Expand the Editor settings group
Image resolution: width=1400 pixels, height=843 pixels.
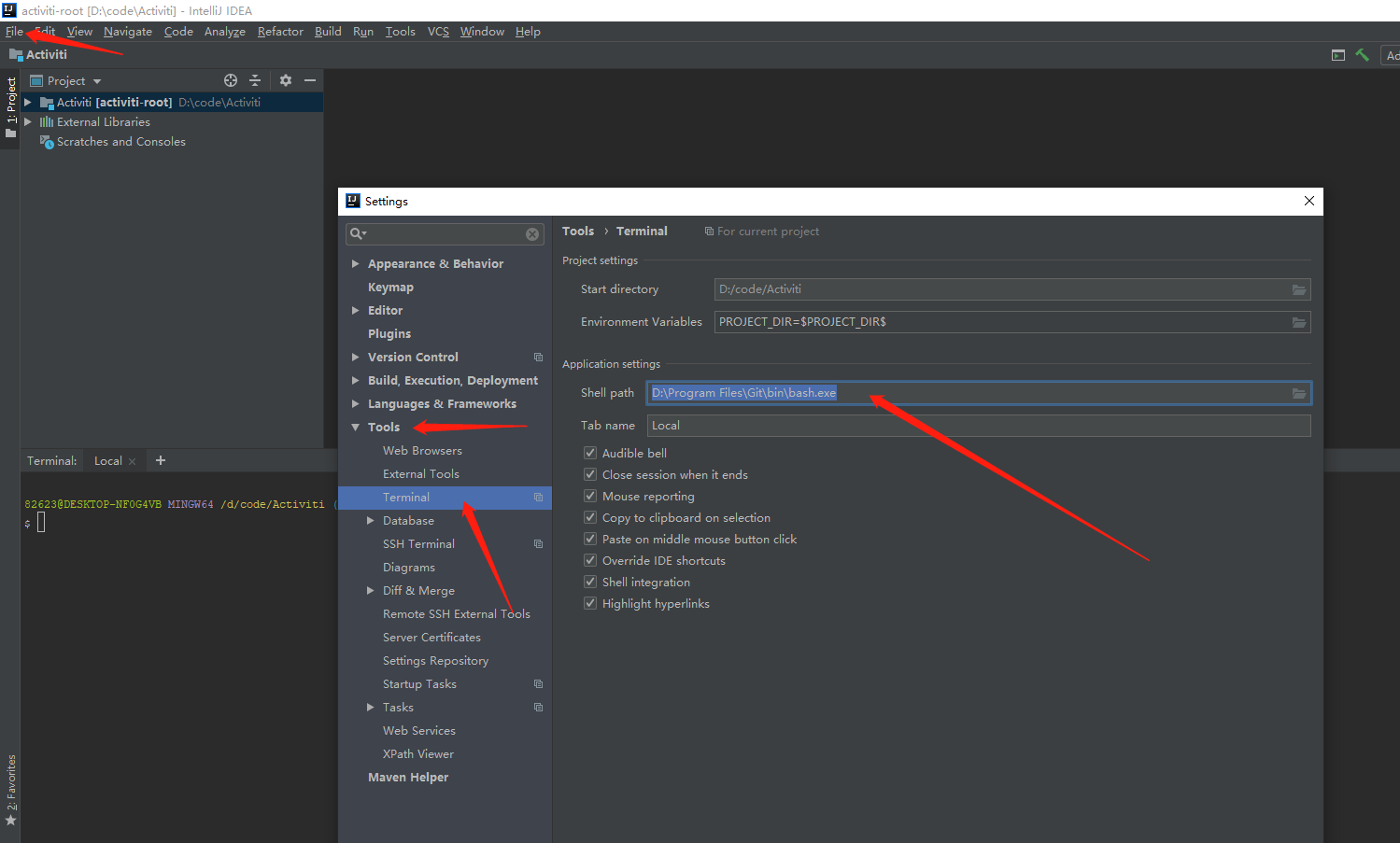356,311
